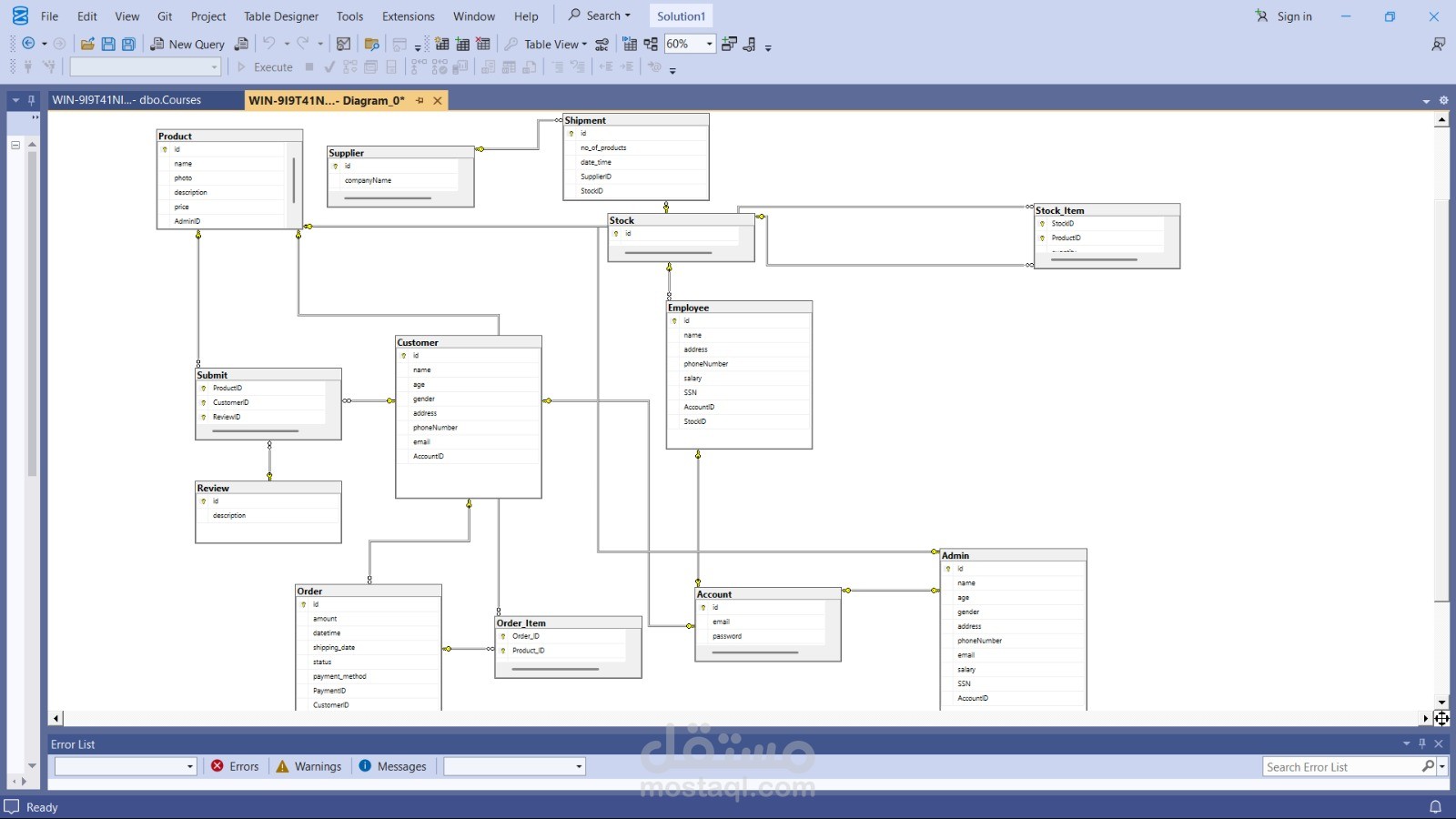Select the Customer table title bar
This screenshot has width=1456, height=819.
click(469, 342)
